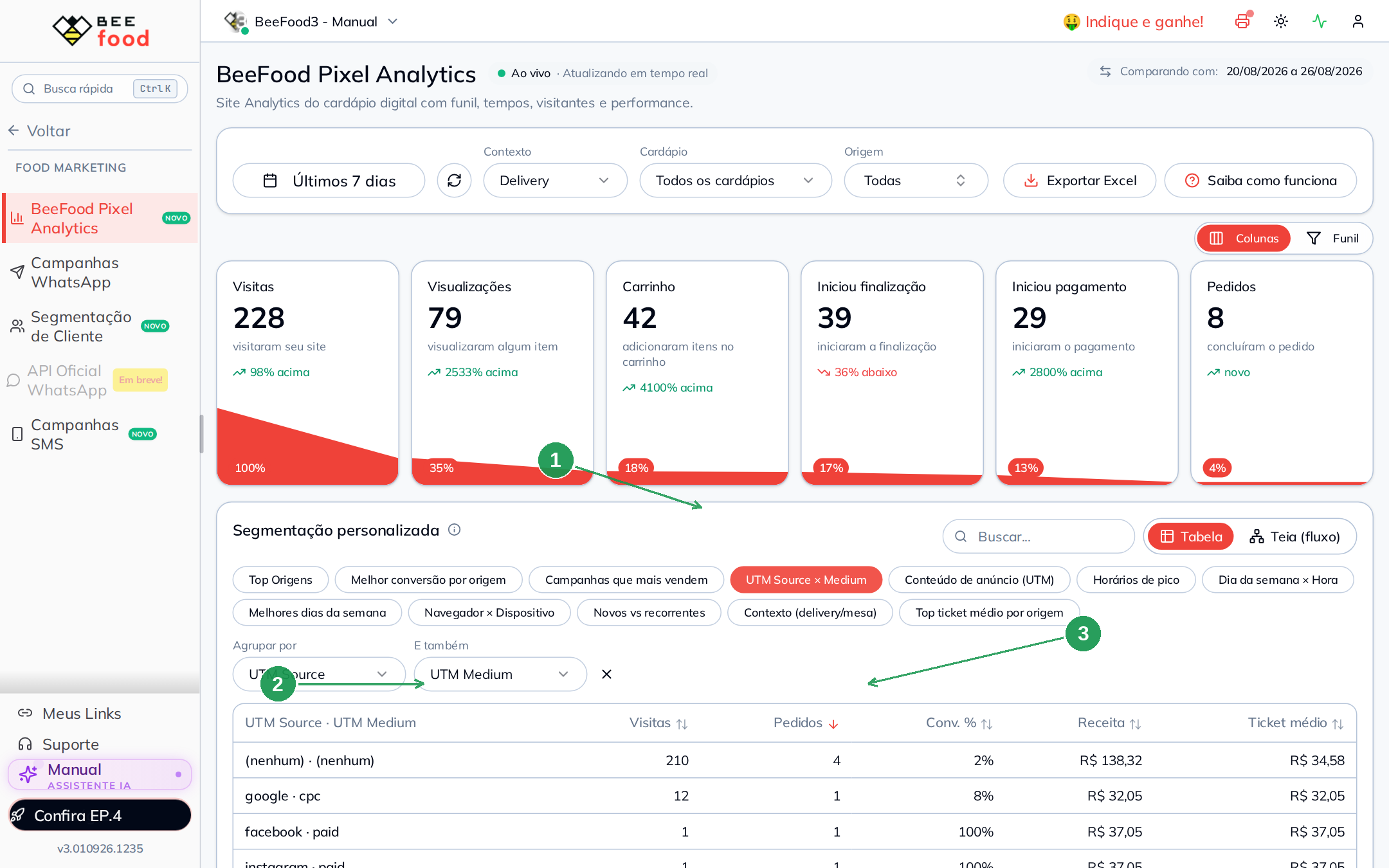1389x868 pixels.
Task: Open the E também UTM Medium dropdown
Action: click(500, 674)
